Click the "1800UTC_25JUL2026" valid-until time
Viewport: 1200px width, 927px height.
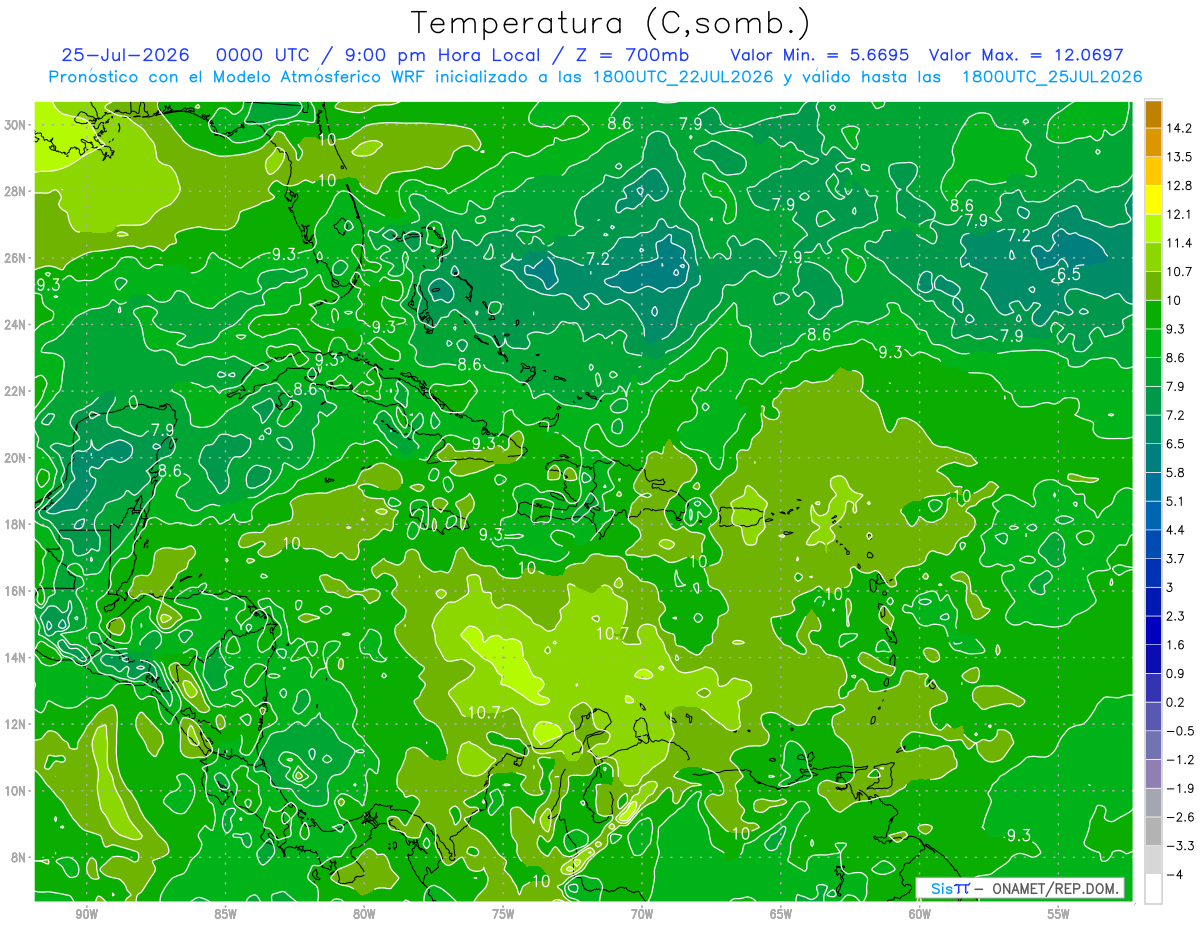click(x=1052, y=77)
